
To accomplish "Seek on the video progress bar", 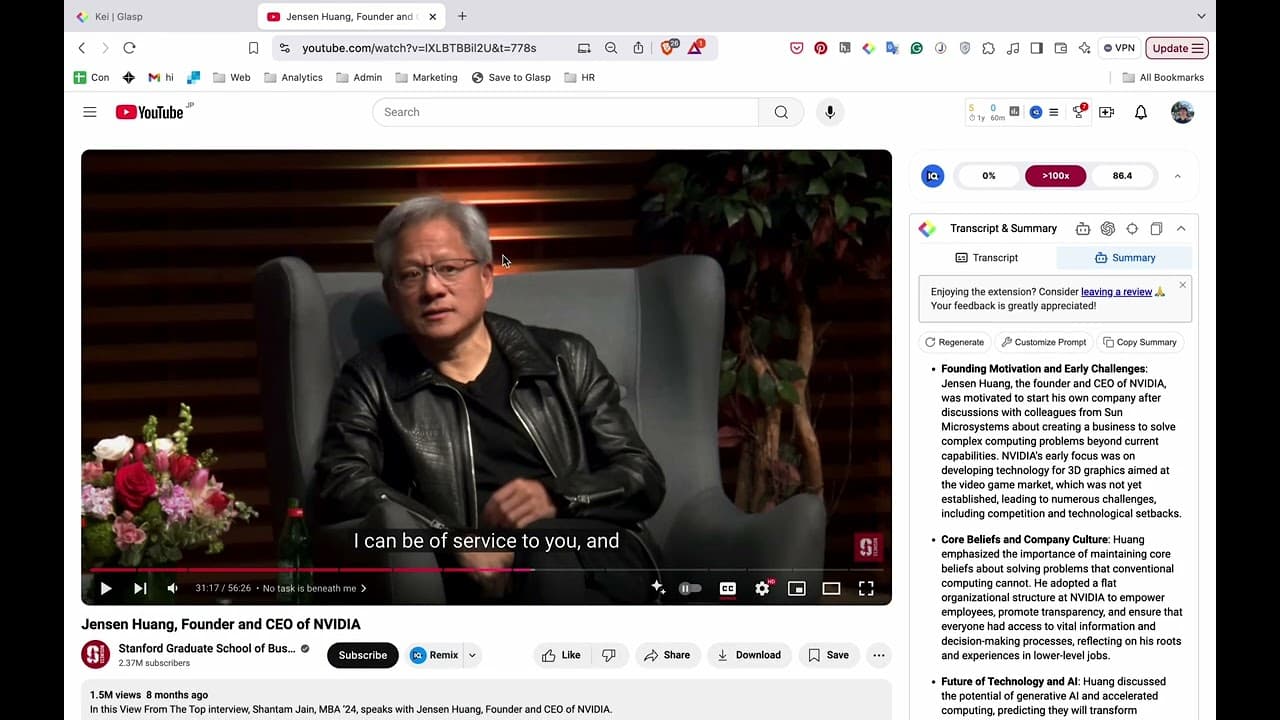I will pyautogui.click(x=486, y=569).
